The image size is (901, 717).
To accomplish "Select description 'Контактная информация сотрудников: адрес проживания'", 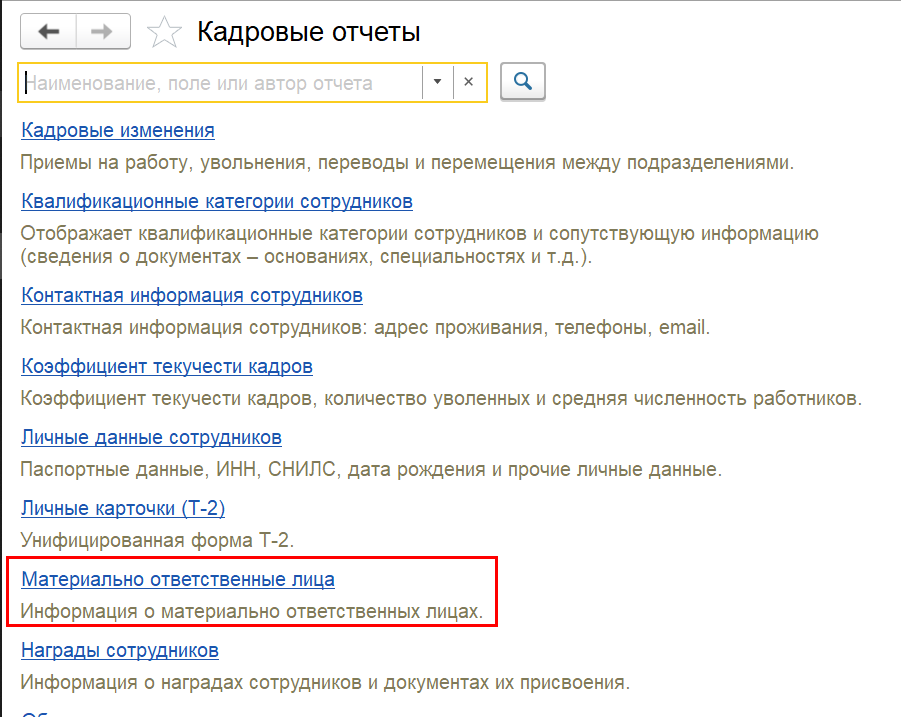I will 365,328.
